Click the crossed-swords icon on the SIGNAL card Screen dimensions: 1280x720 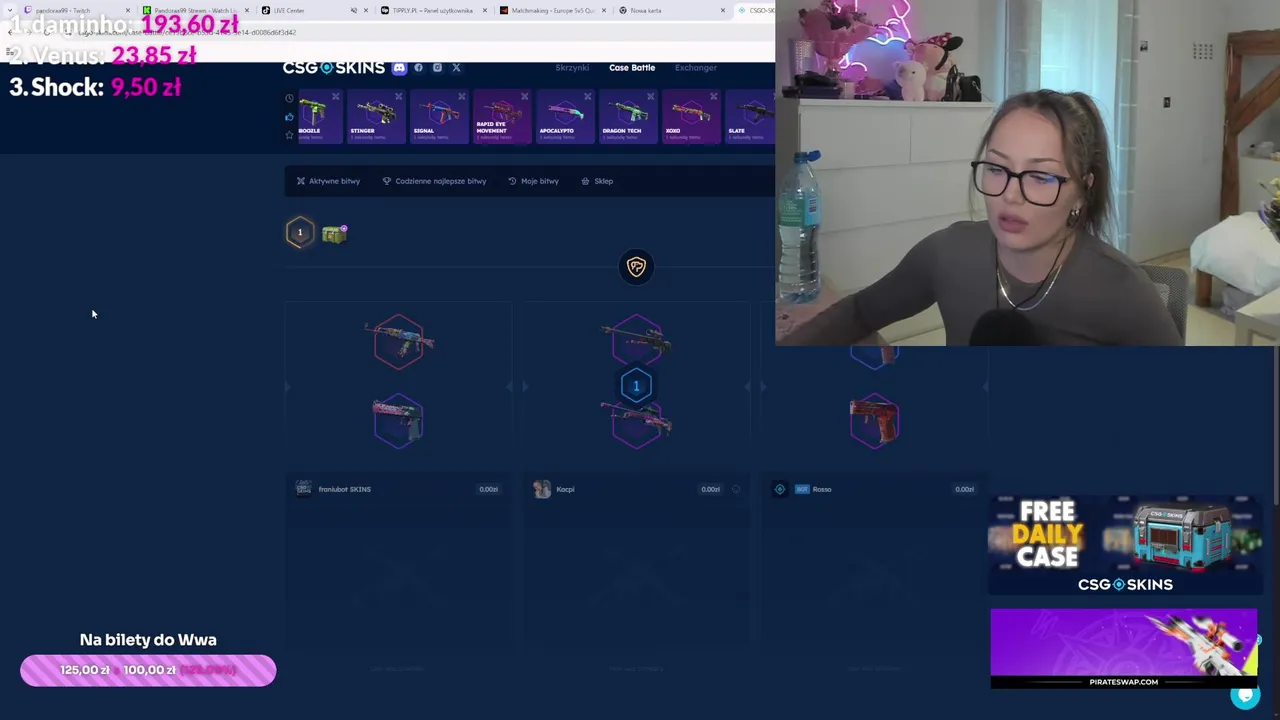point(461,97)
